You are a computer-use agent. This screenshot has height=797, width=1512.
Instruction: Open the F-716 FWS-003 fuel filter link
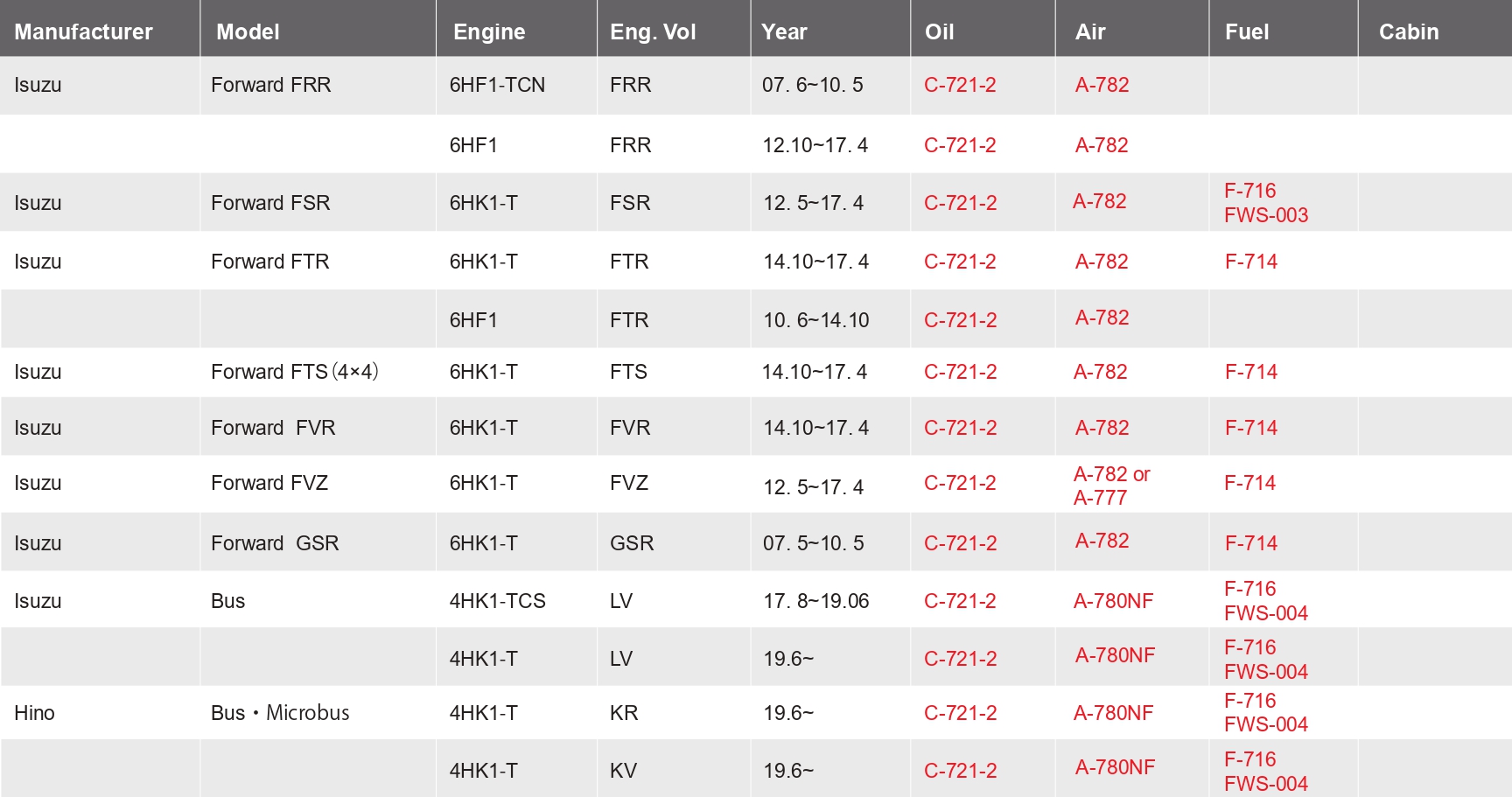[x=1265, y=203]
